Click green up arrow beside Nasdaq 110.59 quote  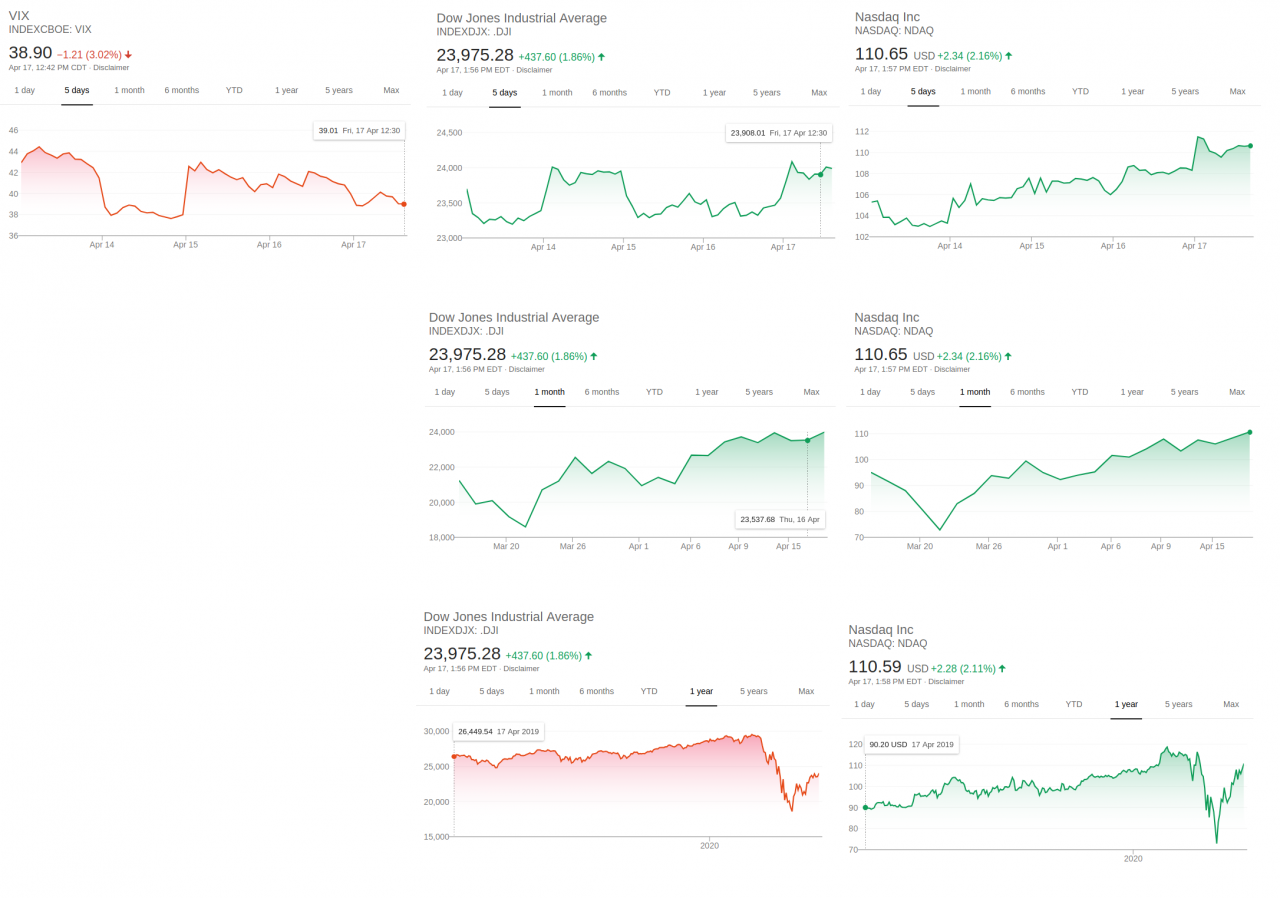[x=1002, y=668]
